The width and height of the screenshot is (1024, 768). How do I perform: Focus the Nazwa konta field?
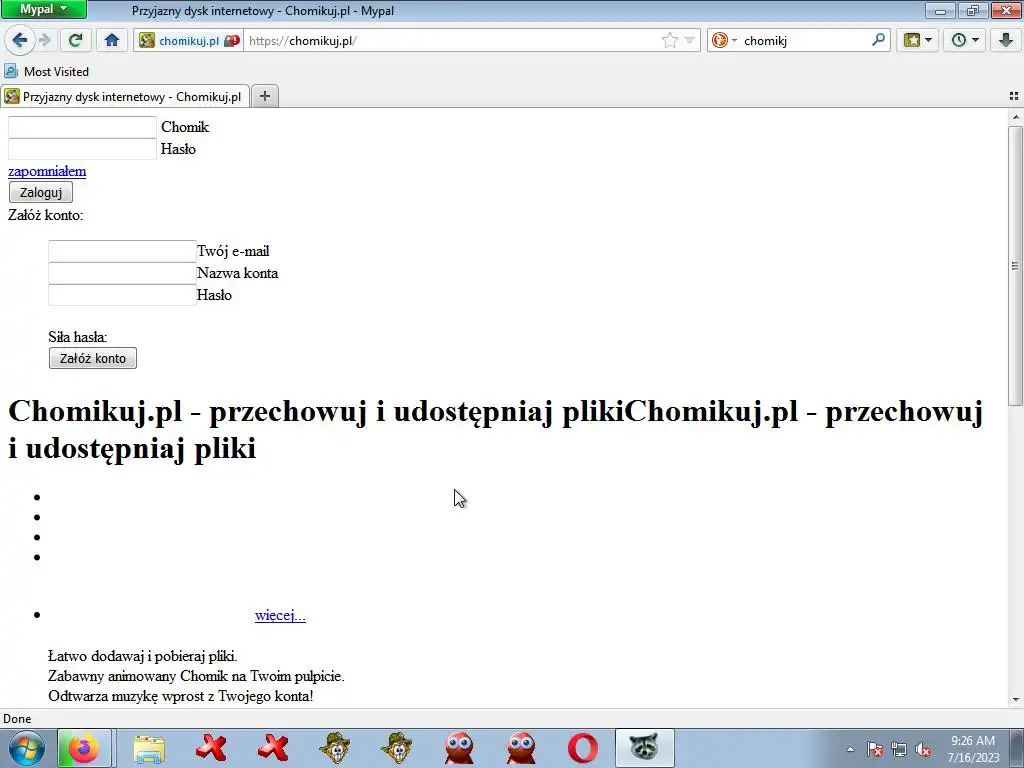point(123,273)
